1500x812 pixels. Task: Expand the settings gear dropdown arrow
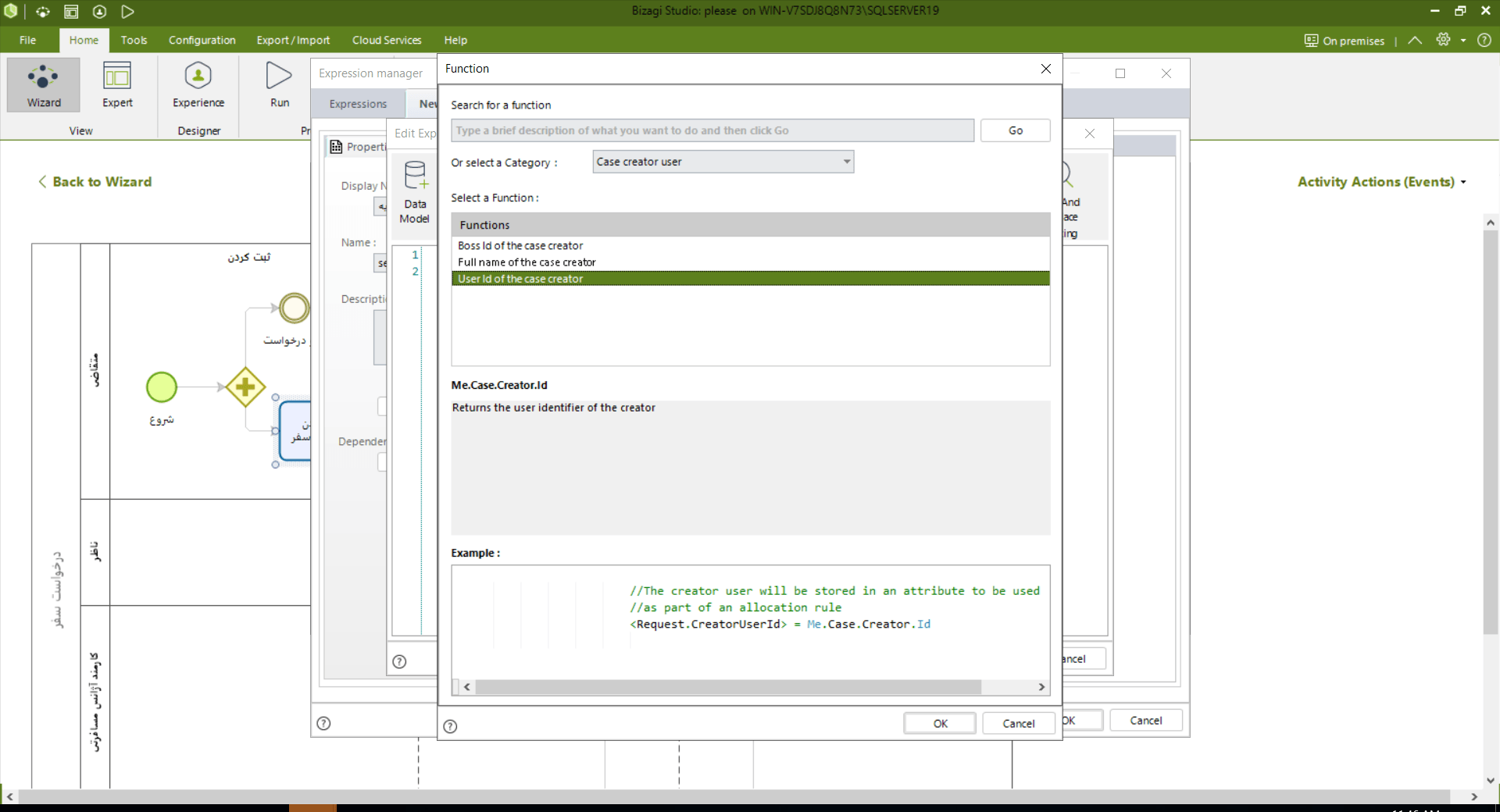point(1463,41)
